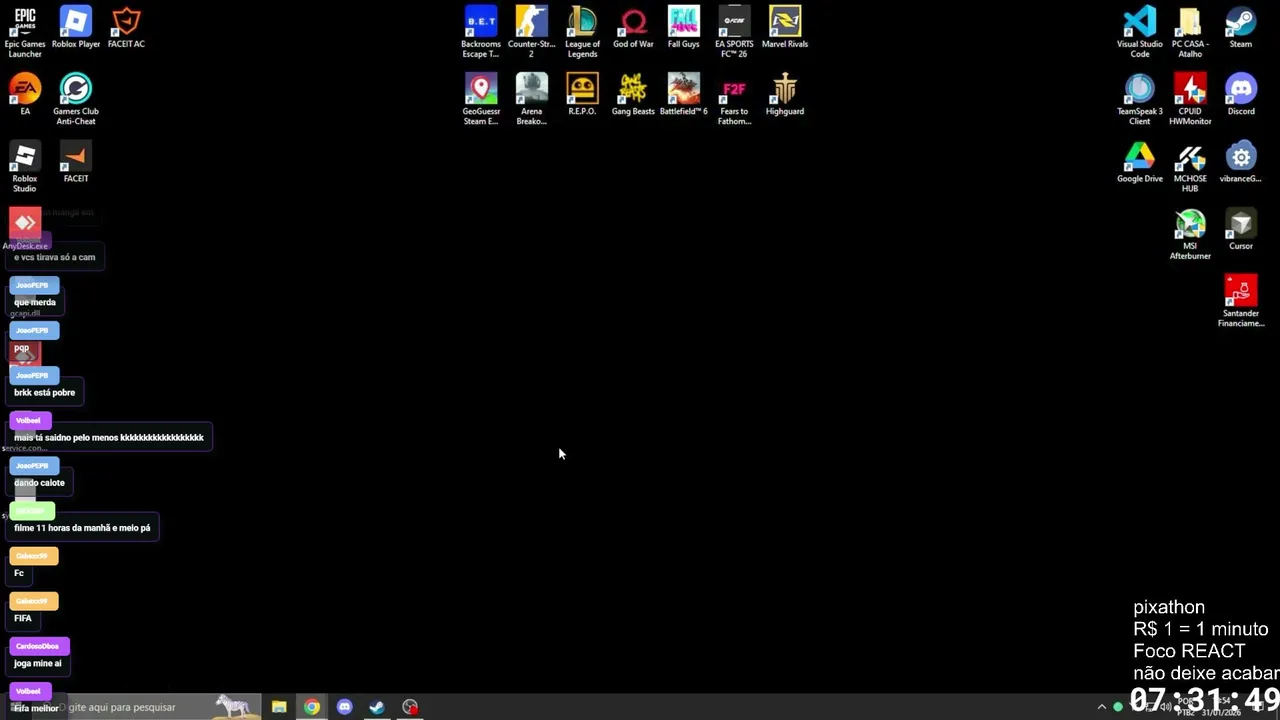Screen dimensions: 1280x720
Task: Open Visual Studio Code shortcut
Action: tap(1140, 31)
